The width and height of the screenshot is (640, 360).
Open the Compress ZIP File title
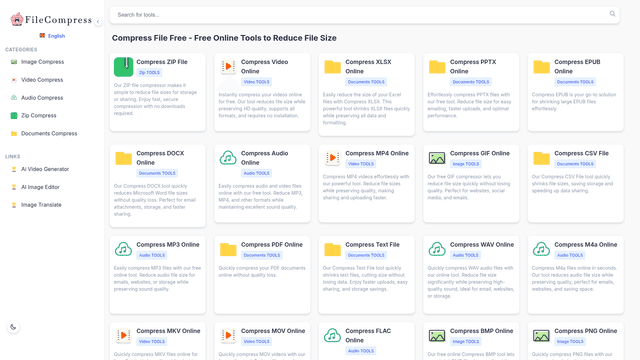click(x=162, y=62)
